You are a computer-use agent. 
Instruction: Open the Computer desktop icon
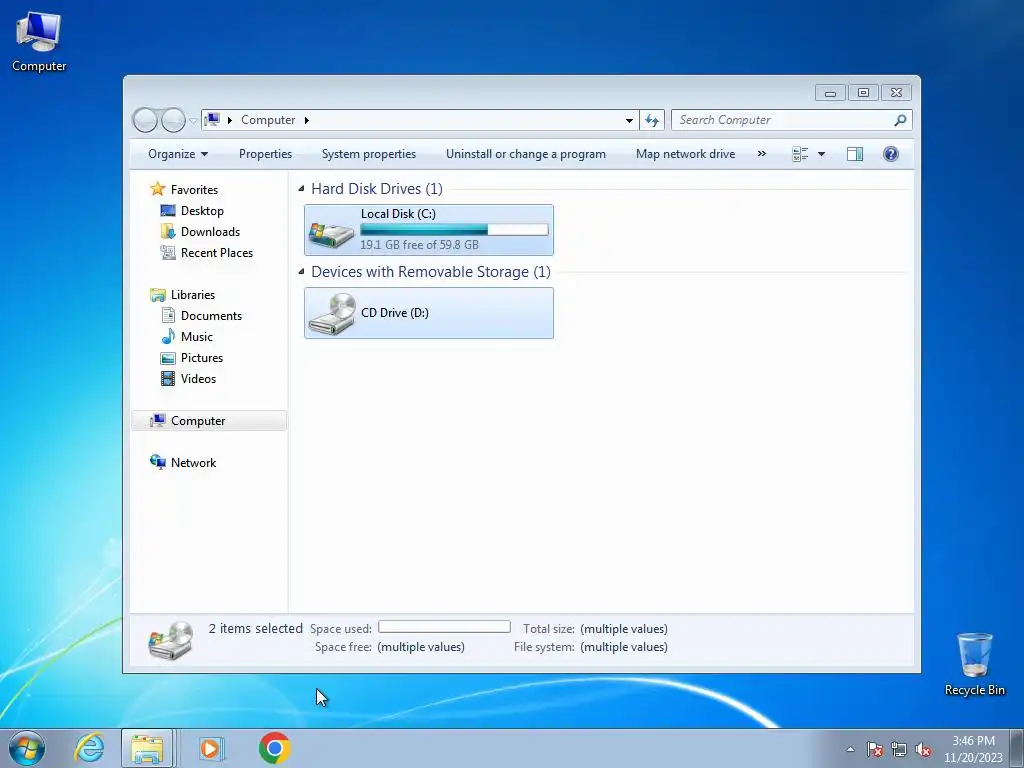point(39,41)
